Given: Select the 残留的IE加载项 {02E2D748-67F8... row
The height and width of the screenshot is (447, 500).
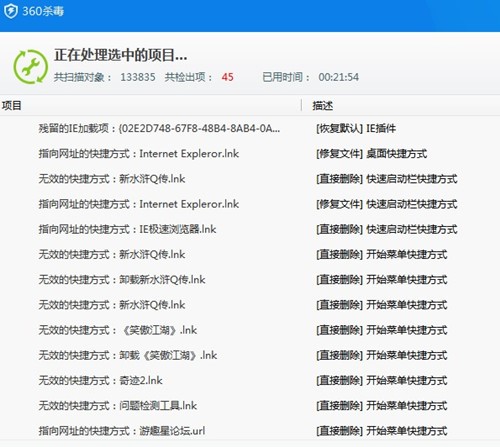Looking at the screenshot, I should coord(250,128).
